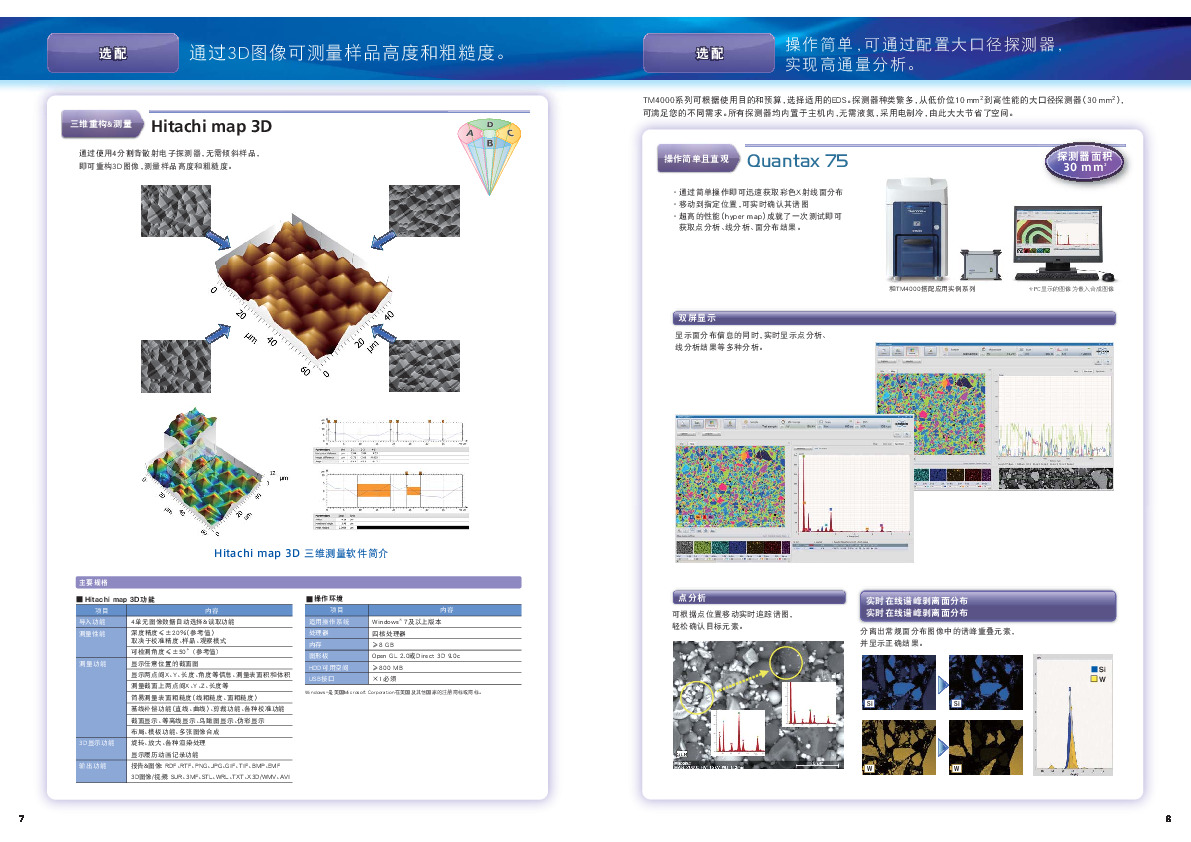Click the 移动到指定位置,可实时确认其谱图 bullet
The image size is (1191, 842).
(x=741, y=204)
